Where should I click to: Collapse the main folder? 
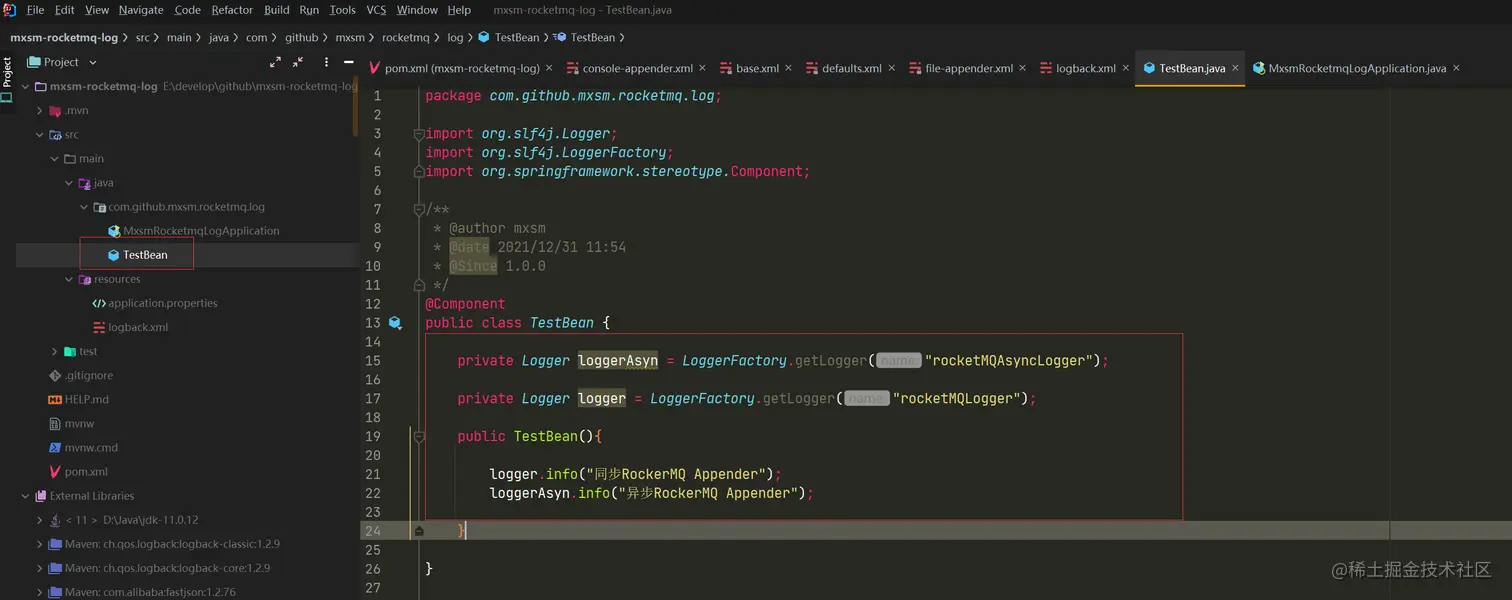tap(55, 159)
